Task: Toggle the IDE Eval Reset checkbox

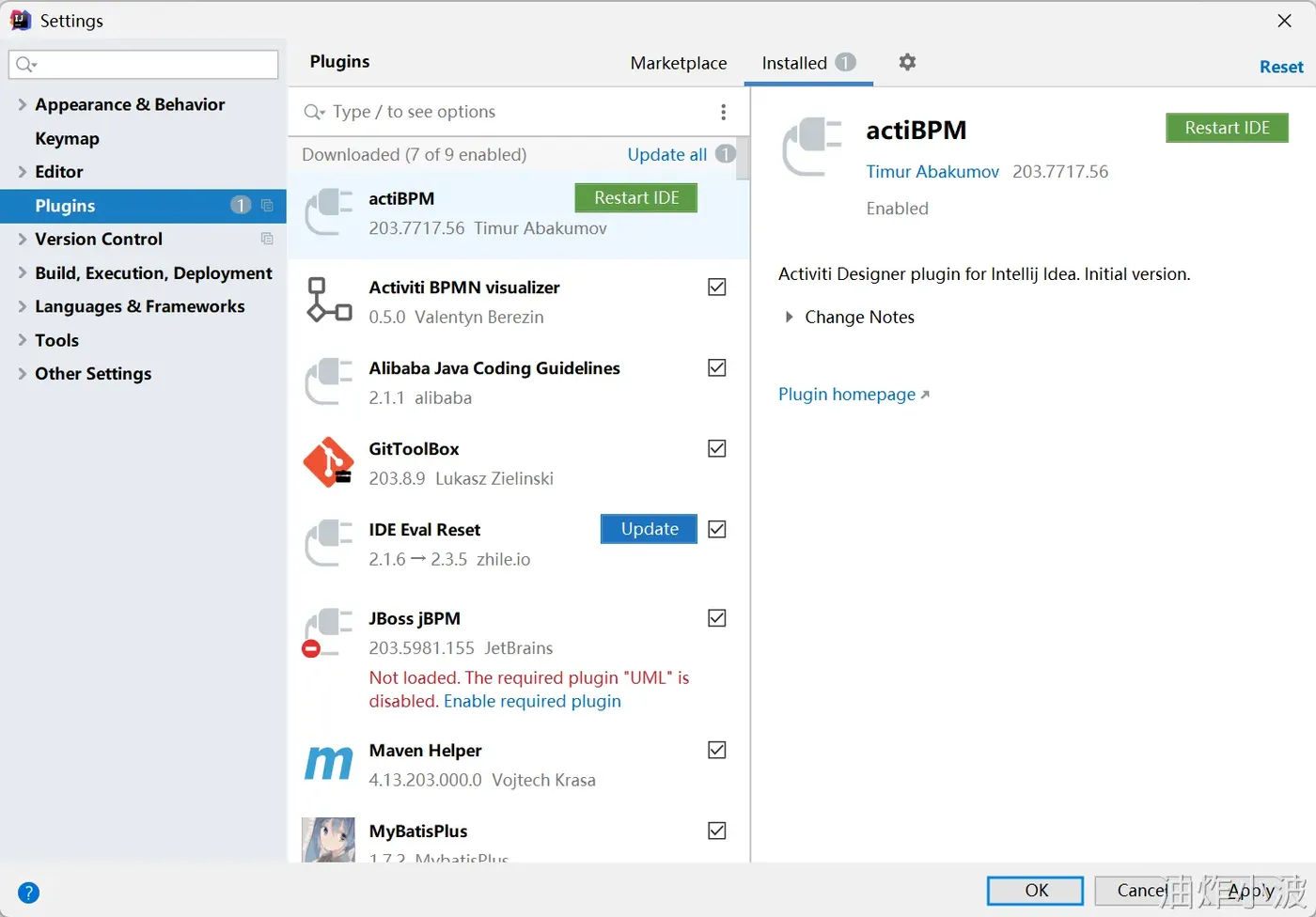Action: [717, 530]
